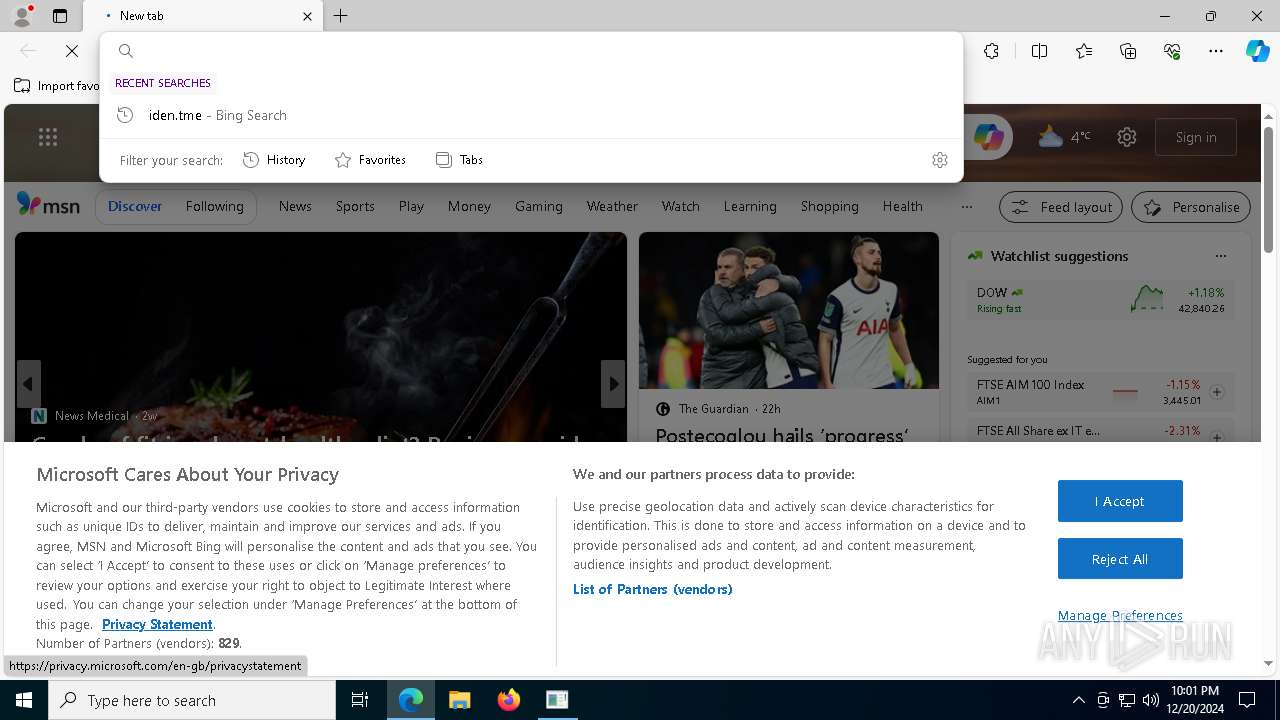Add FTSE All Share ex IT to watchlist
This screenshot has height=720, width=1280.
[x=1217, y=437]
